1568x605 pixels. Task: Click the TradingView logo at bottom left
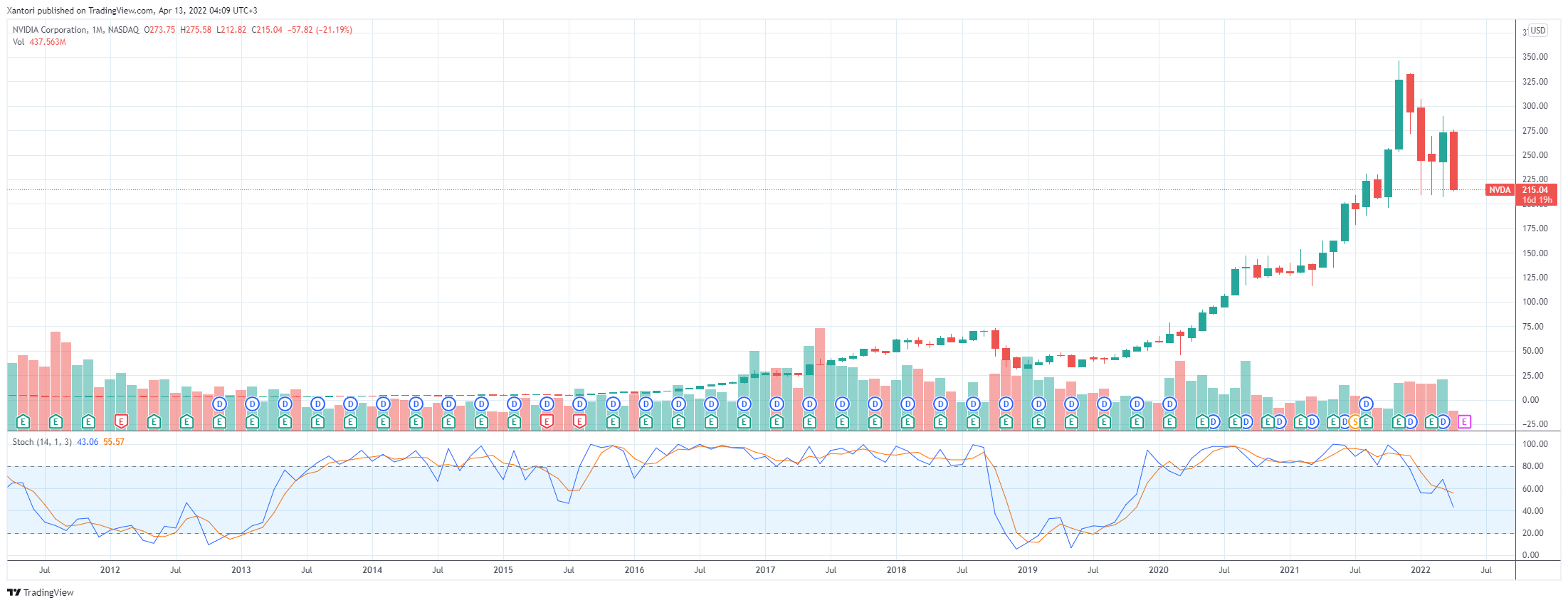(x=41, y=592)
